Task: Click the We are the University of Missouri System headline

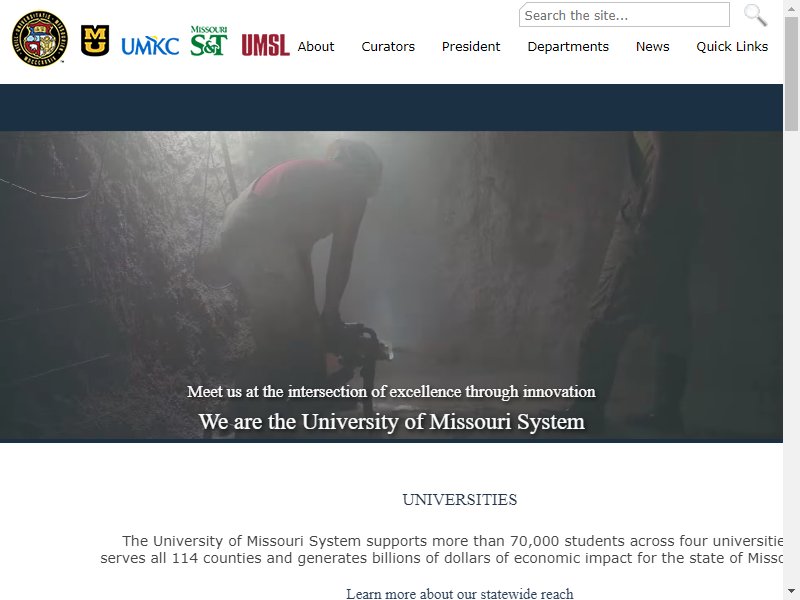Action: [391, 422]
